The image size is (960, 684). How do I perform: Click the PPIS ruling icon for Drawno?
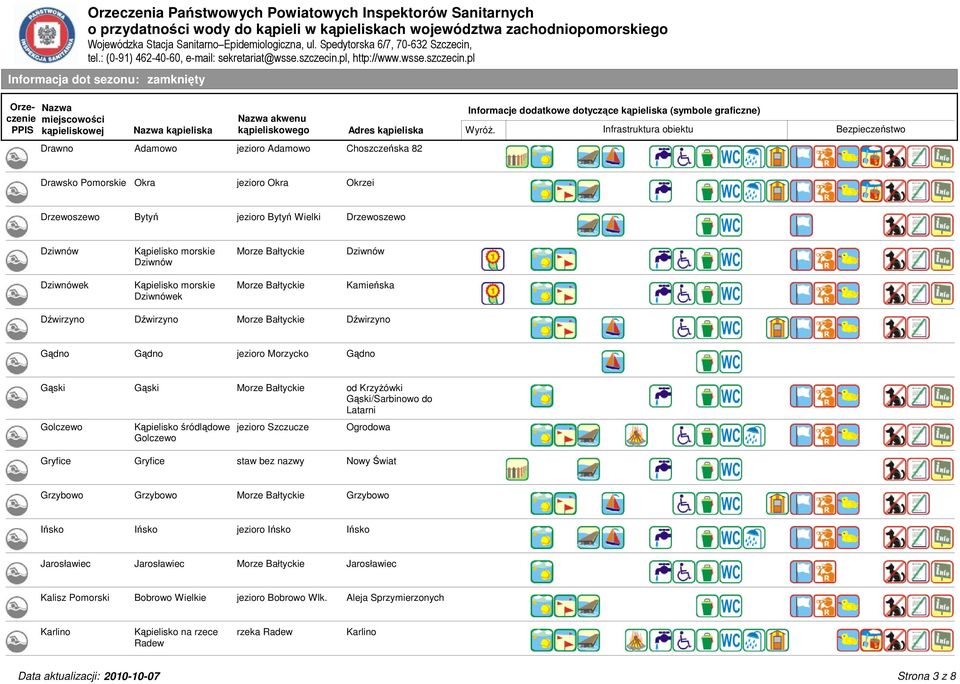pyautogui.click(x=17, y=158)
